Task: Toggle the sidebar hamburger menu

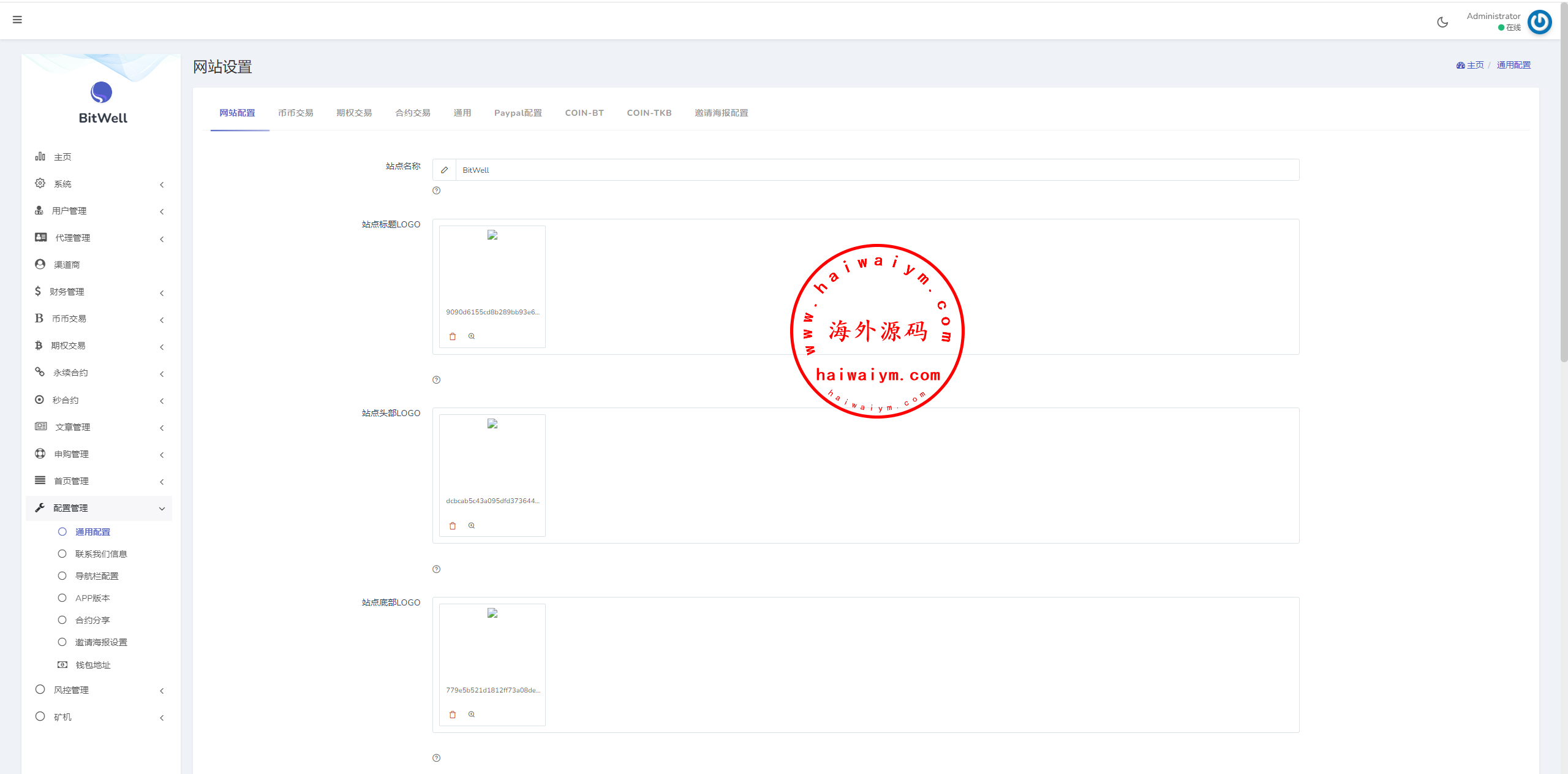Action: click(17, 20)
